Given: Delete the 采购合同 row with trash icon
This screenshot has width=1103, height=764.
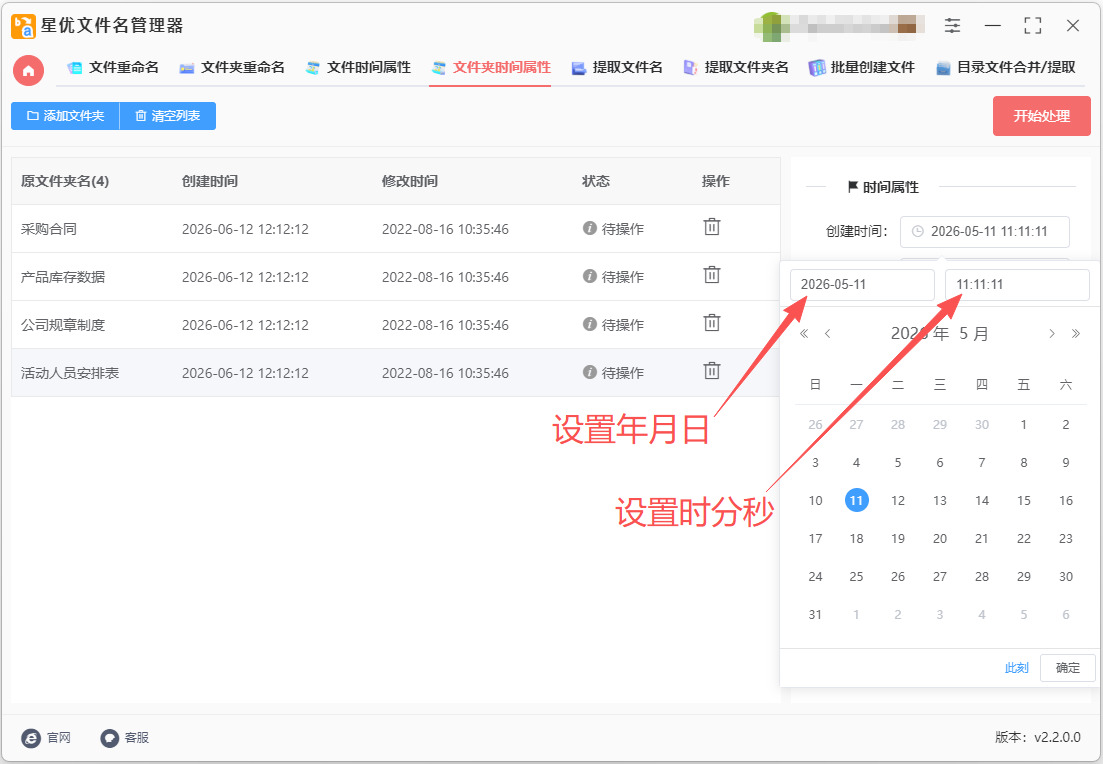Looking at the screenshot, I should 712,227.
